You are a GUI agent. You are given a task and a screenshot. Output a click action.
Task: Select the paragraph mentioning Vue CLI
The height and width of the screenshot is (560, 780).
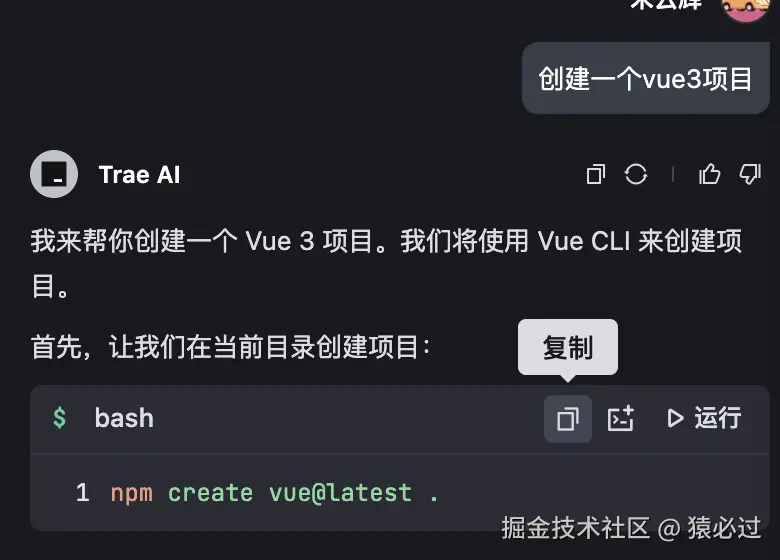coord(387,264)
